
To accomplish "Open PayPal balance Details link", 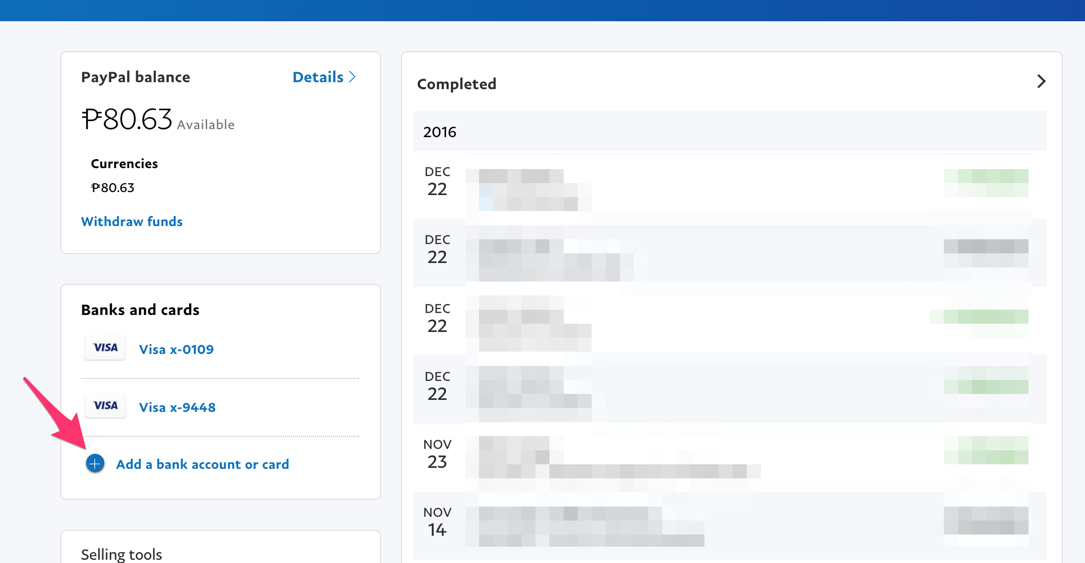I will pyautogui.click(x=317, y=77).
